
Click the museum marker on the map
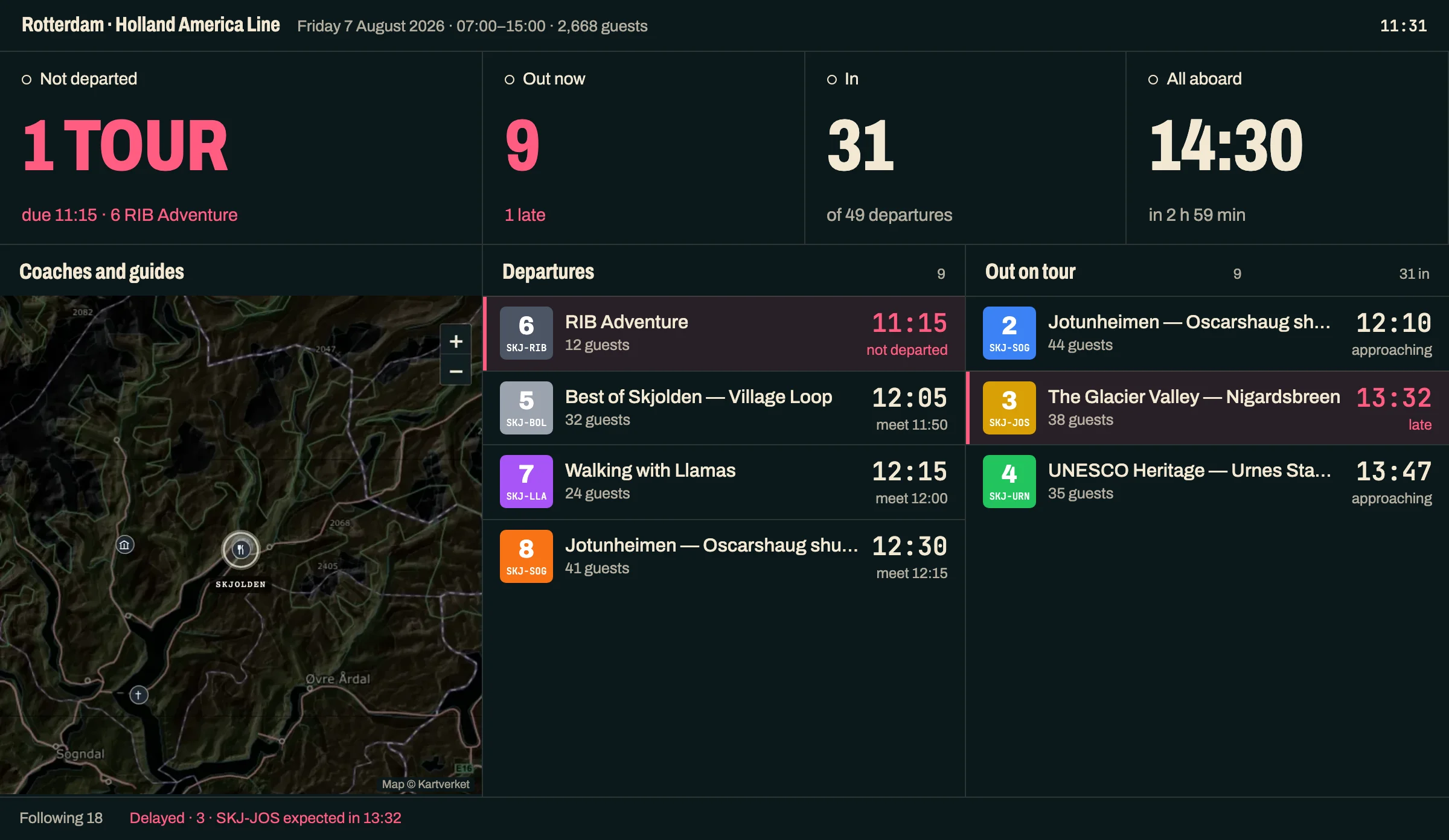tap(125, 546)
